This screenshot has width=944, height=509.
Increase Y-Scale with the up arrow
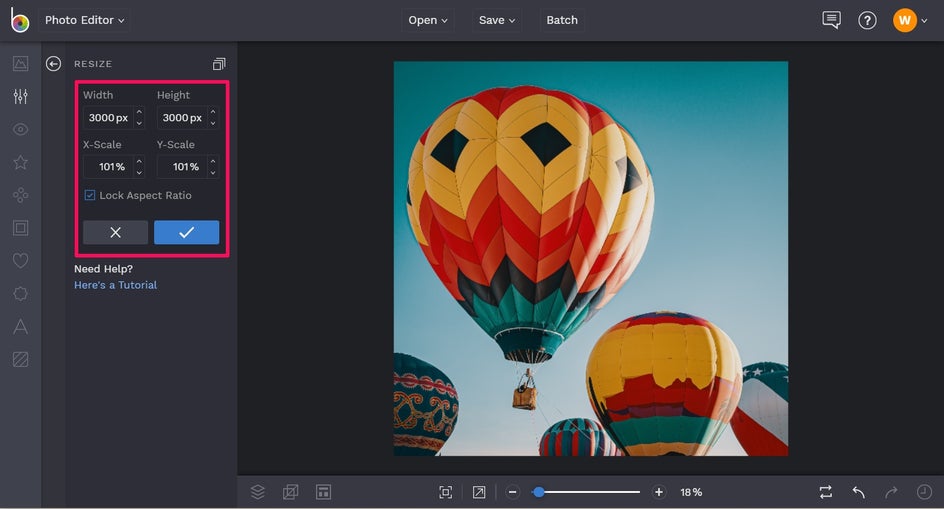[213, 161]
